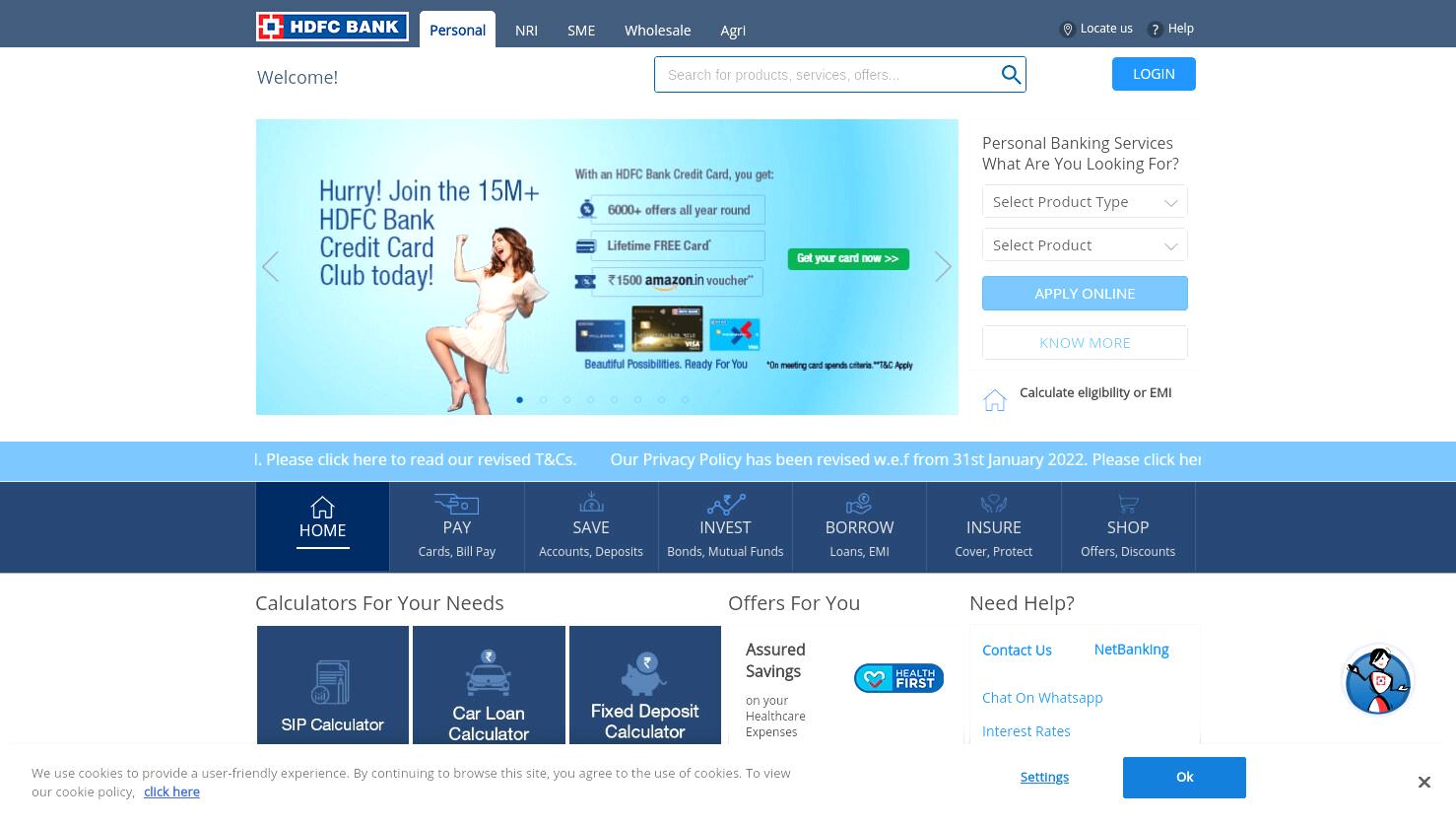The height and width of the screenshot is (825, 1456).
Task: Click the search magnifier icon
Action: coord(1011,75)
